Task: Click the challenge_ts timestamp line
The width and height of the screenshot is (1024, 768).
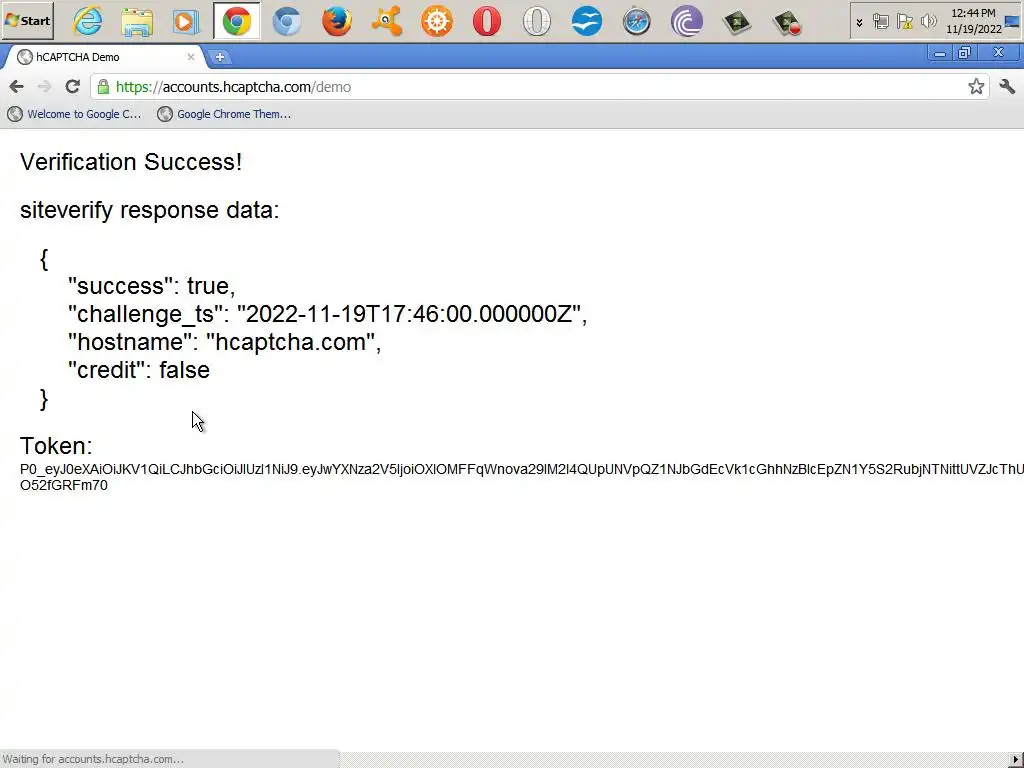Action: pos(328,314)
